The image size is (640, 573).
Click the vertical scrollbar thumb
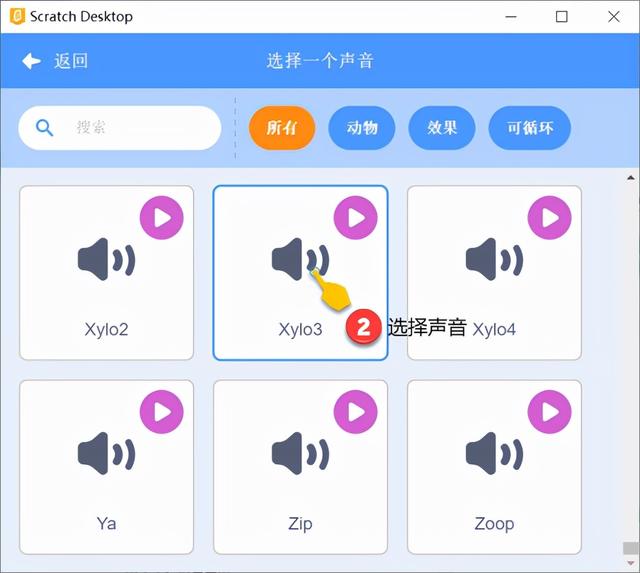point(631,548)
